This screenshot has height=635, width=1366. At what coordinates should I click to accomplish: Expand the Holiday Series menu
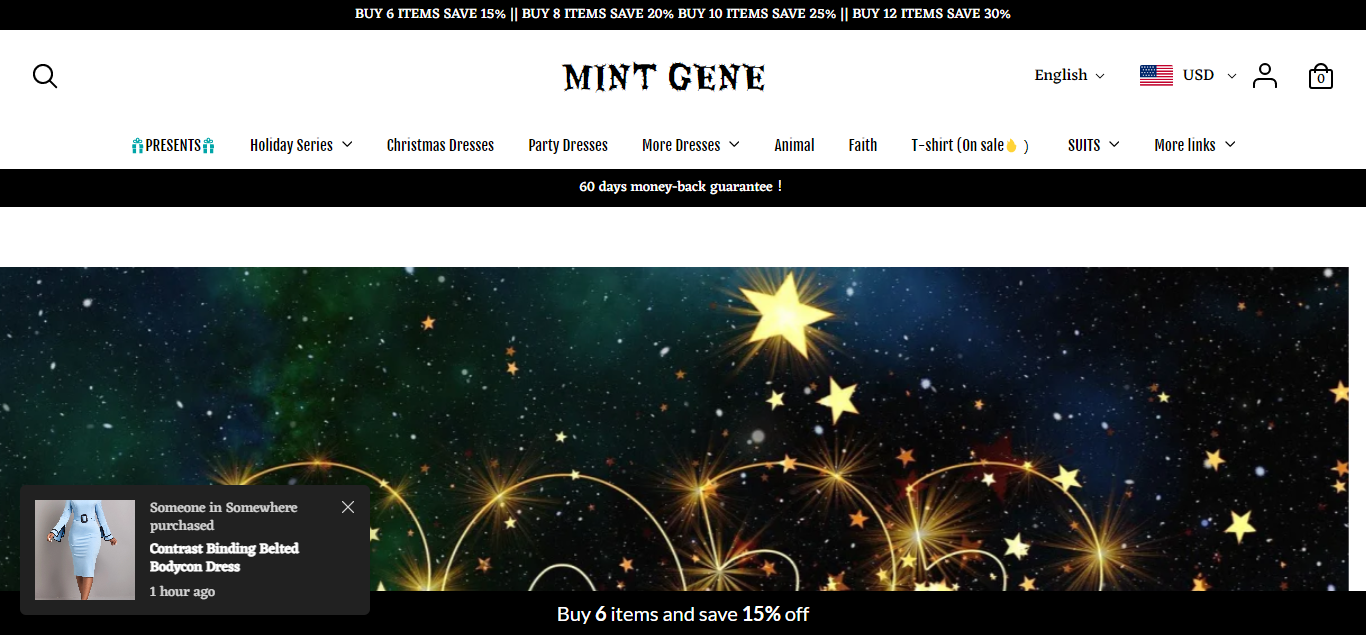coord(301,145)
